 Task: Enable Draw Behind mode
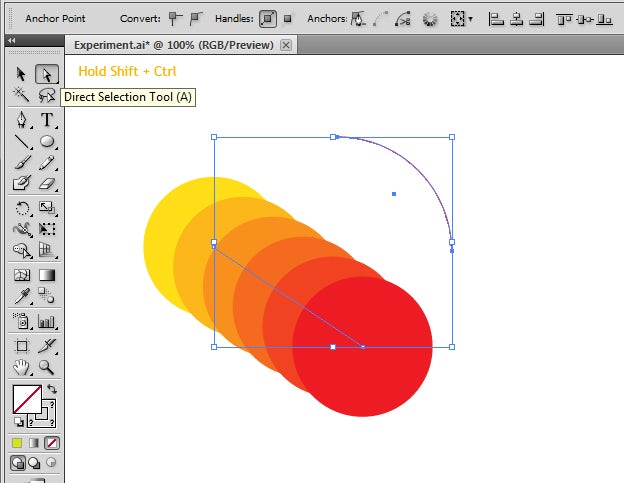point(34,463)
